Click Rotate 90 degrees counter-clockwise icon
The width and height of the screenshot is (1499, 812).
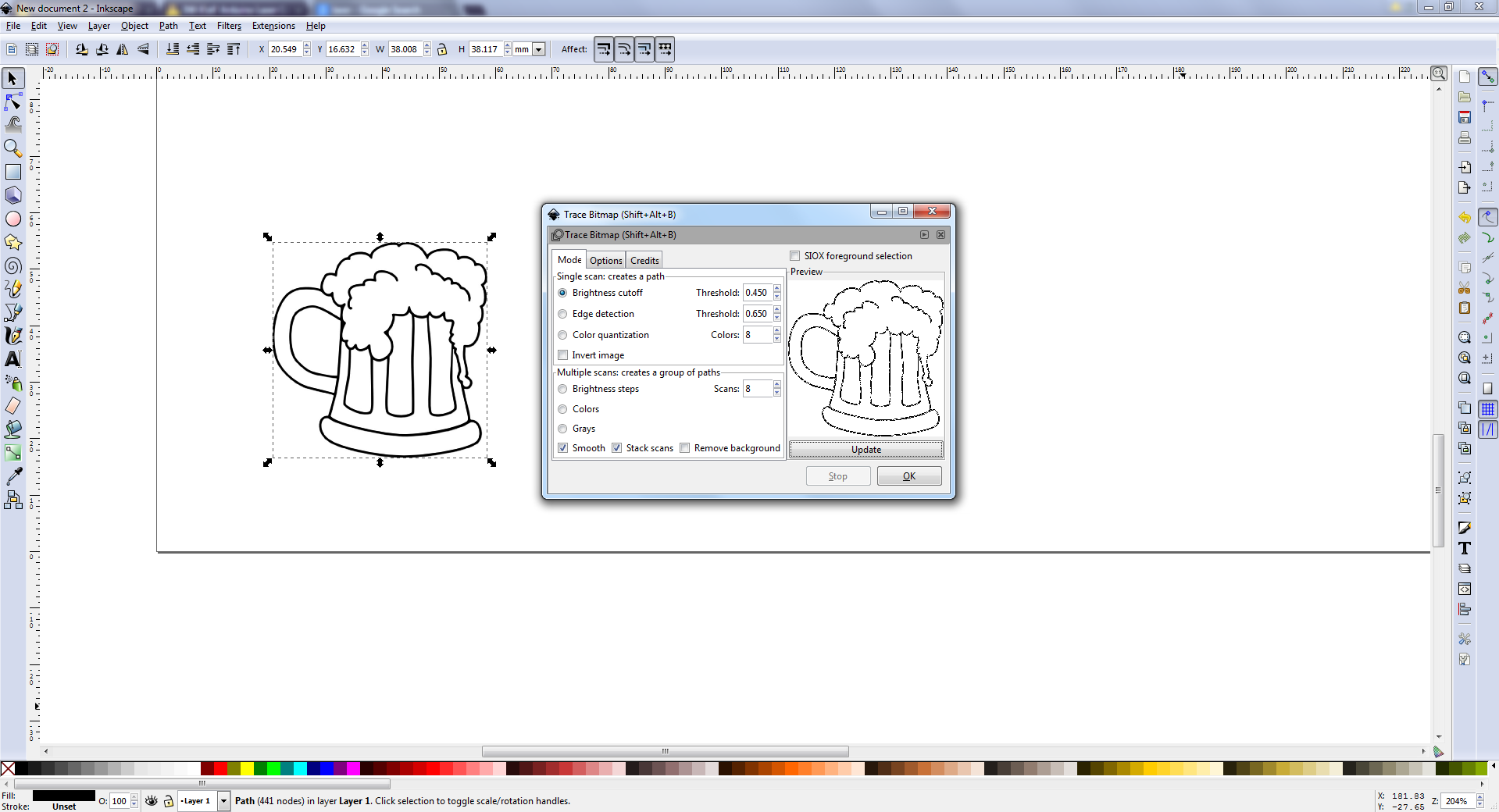[81, 49]
